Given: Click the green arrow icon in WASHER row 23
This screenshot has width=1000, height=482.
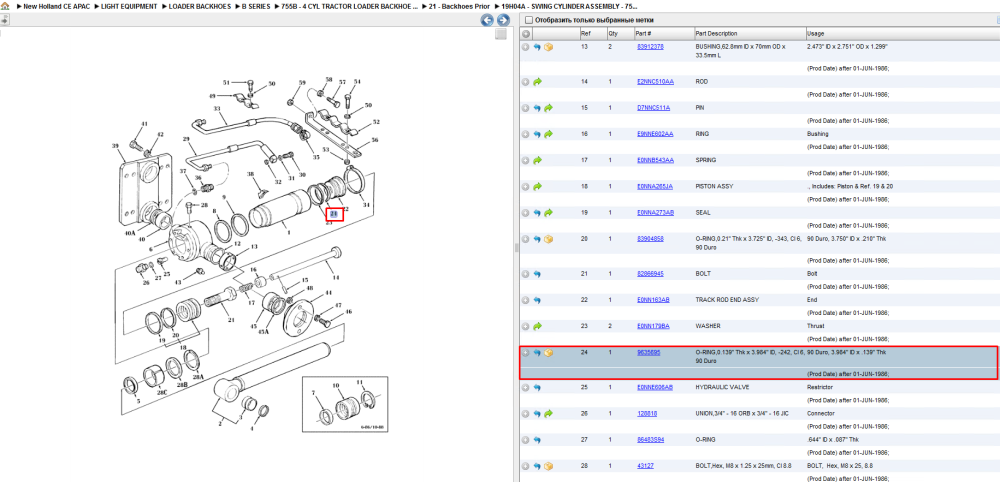Looking at the screenshot, I should 537,326.
